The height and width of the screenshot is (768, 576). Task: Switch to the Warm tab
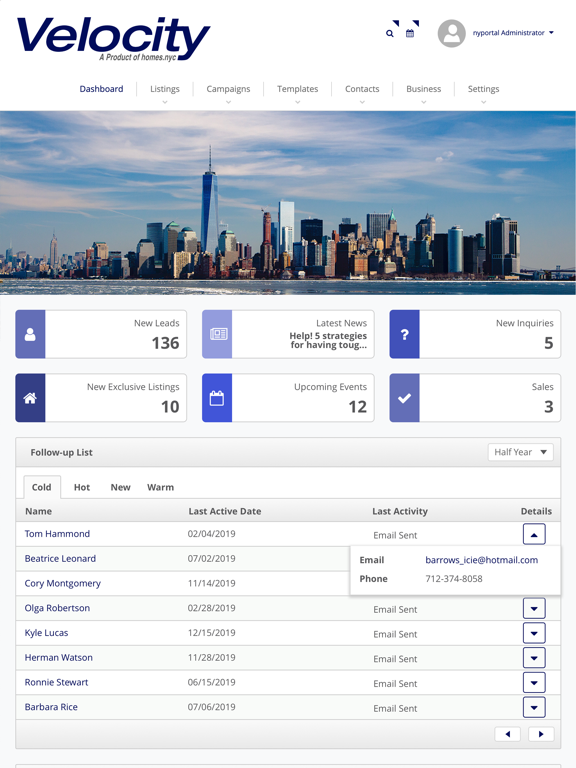160,487
